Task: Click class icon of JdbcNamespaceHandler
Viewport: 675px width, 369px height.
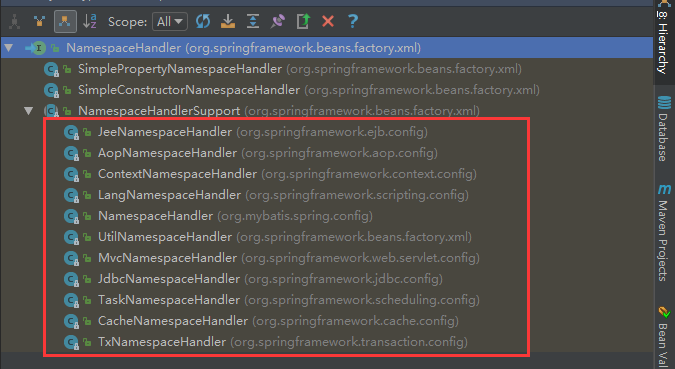Action: pos(71,279)
